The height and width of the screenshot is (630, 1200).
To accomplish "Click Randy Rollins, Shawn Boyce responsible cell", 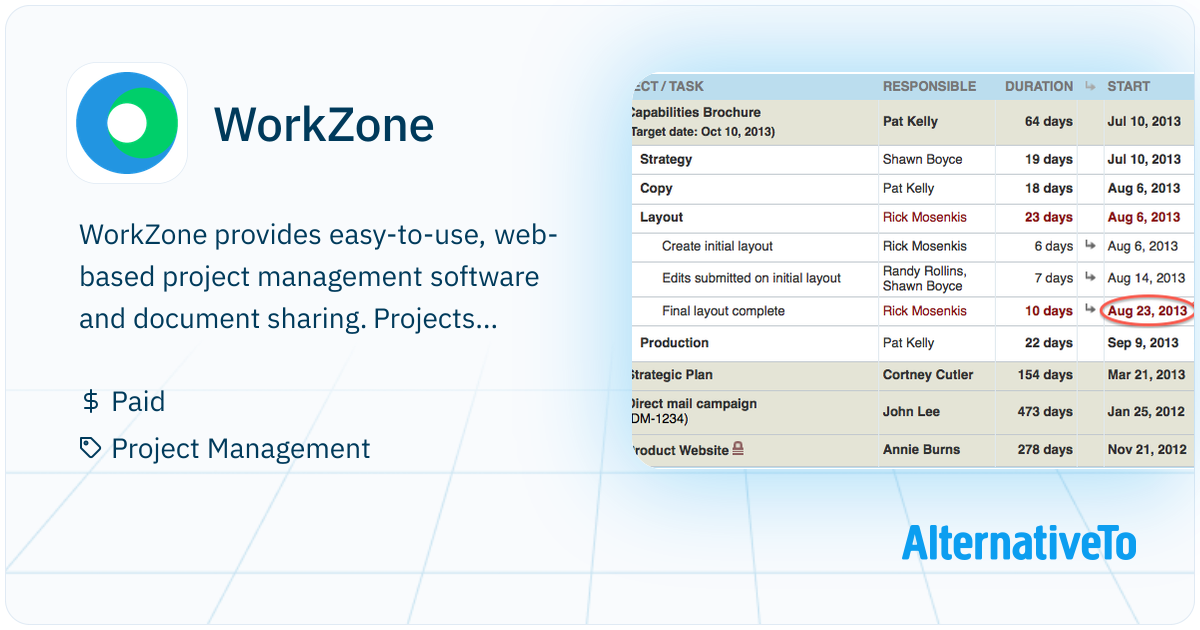I will click(x=925, y=279).
